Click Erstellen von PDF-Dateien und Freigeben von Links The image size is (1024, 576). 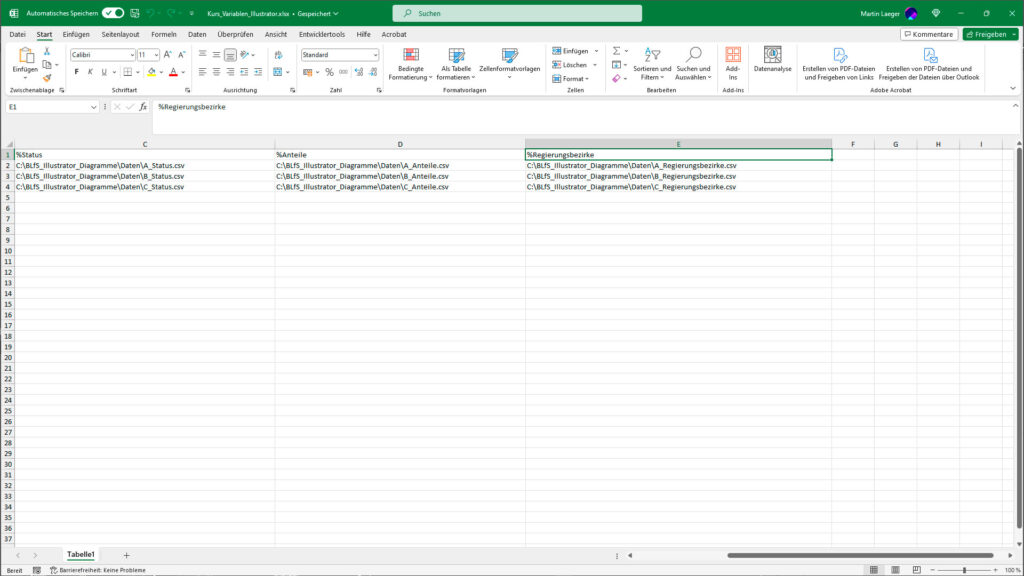839,64
